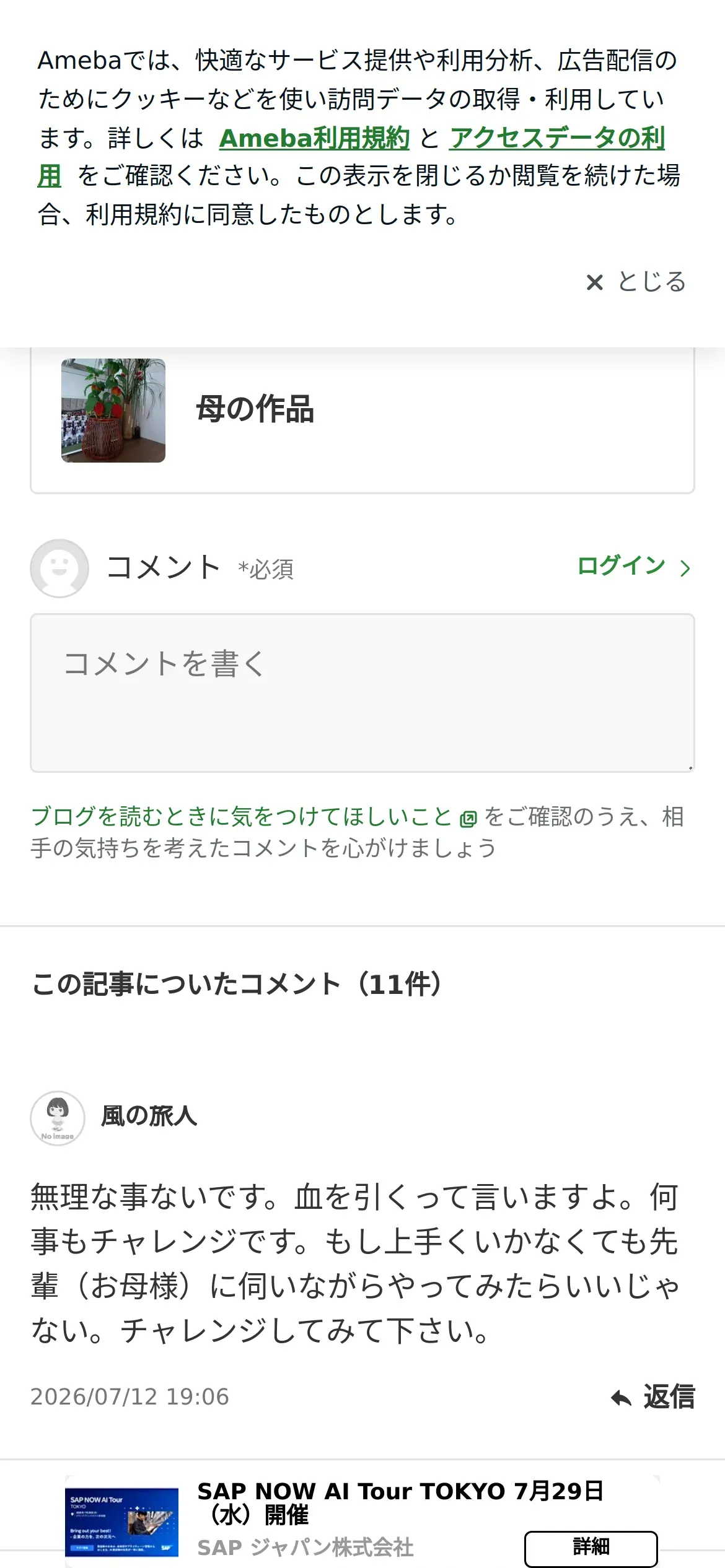Open the 母の作品 article thumbnail
This screenshot has height=1568, width=725.
click(x=113, y=410)
